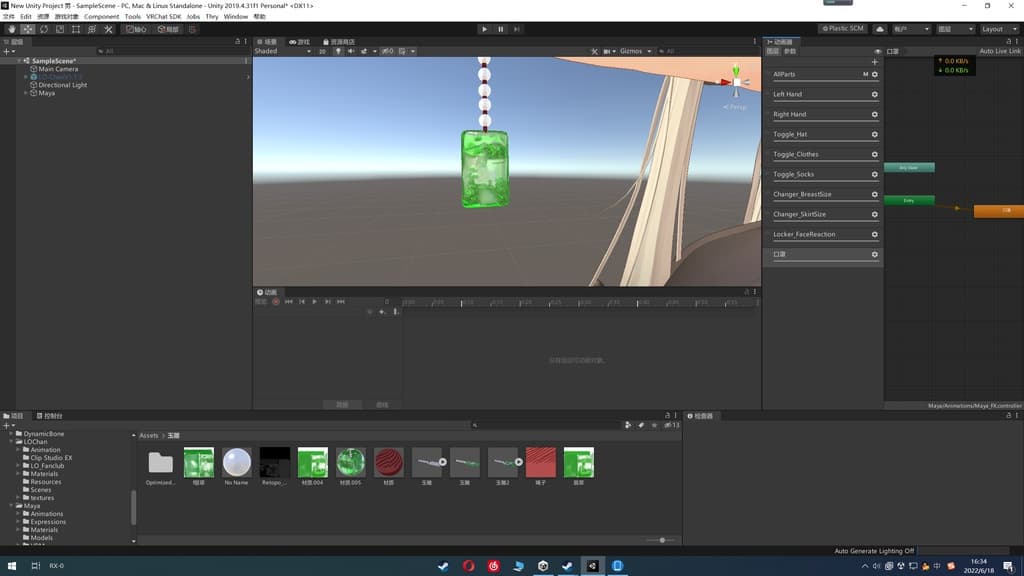This screenshot has height=576, width=1024.
Task: Toggle scene lighting in Scene view
Action: 338,51
